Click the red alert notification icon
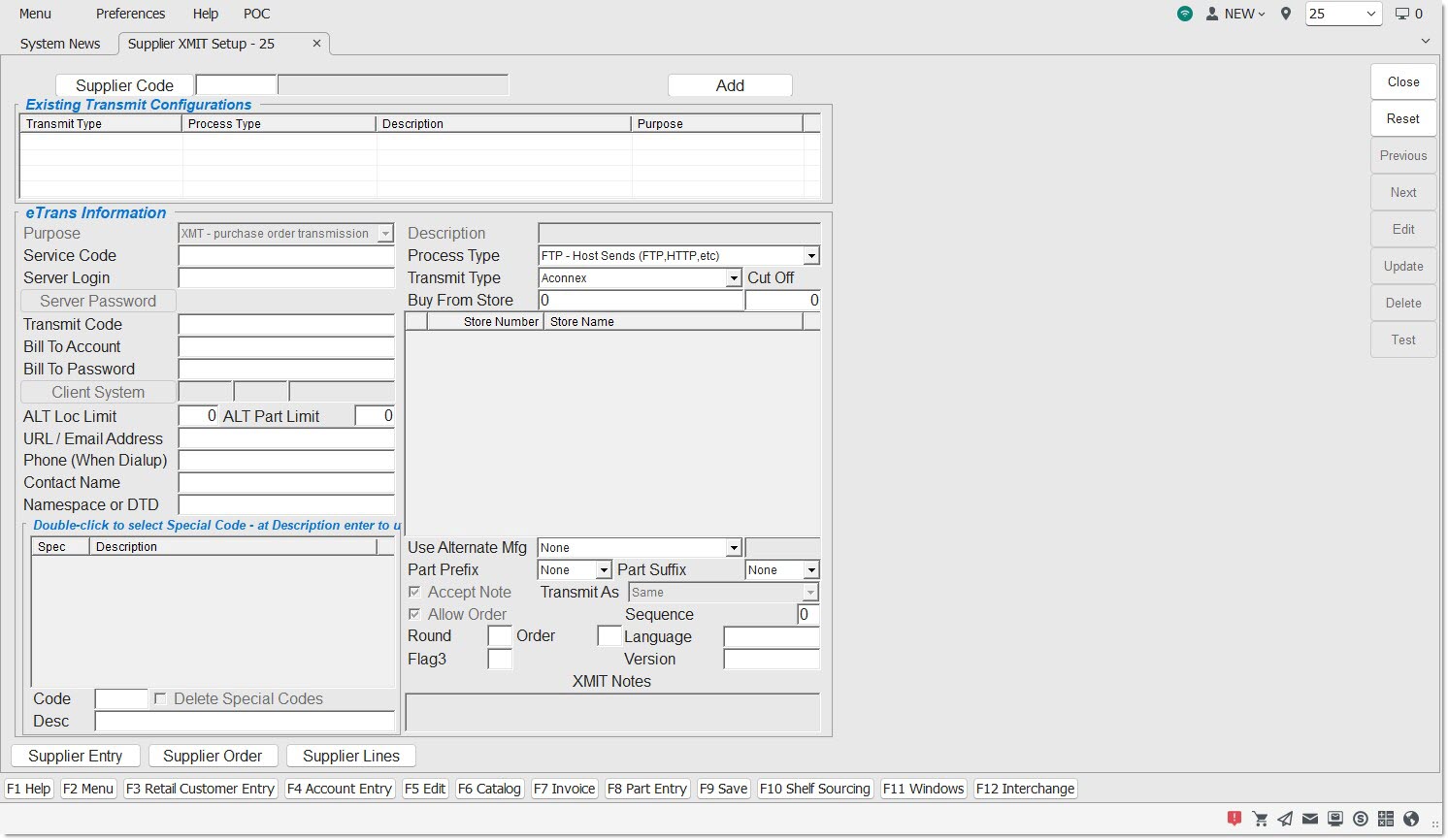Viewport: 1448px width, 840px height. [1234, 819]
